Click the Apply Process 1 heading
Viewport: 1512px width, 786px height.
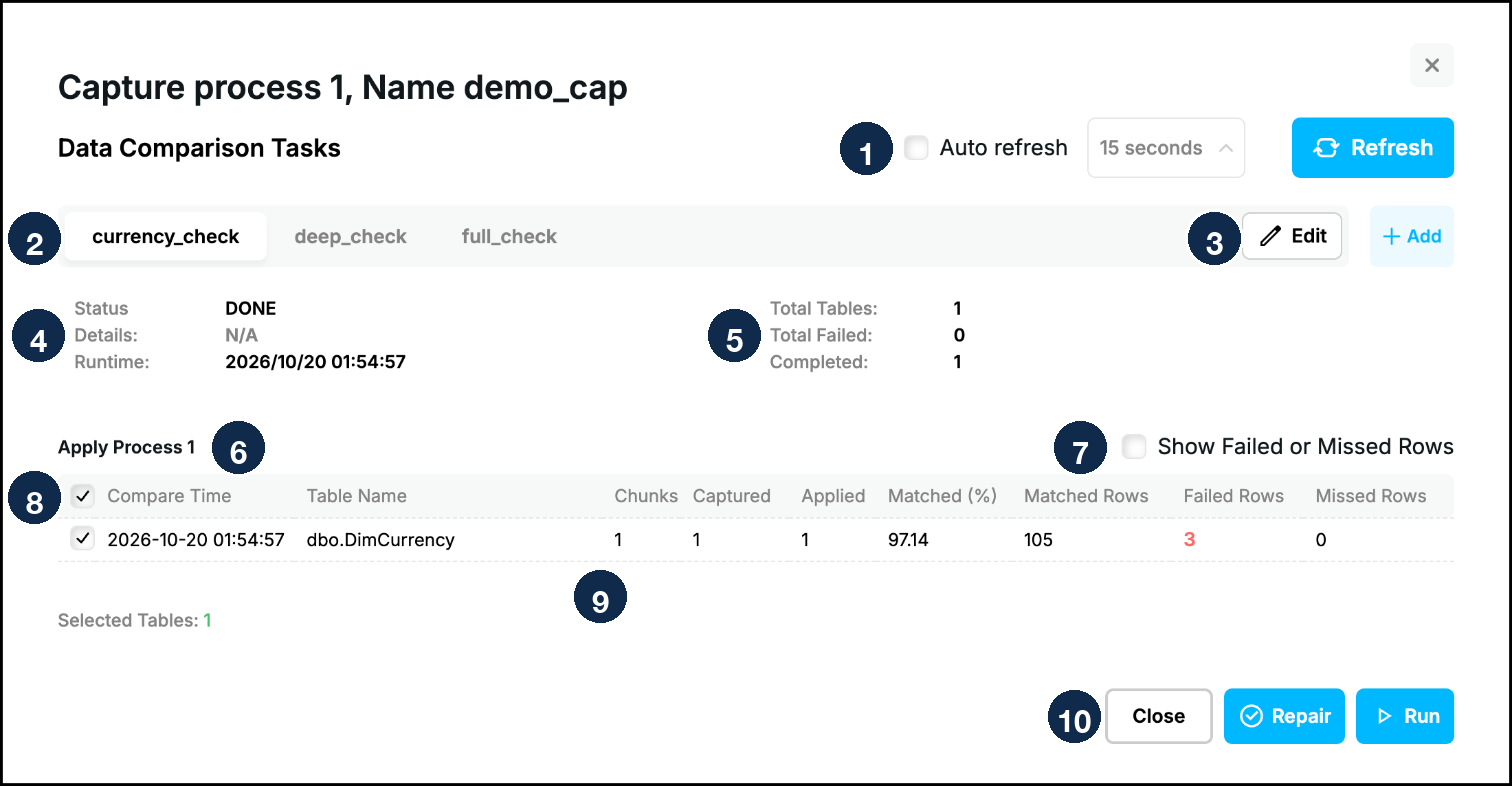pyautogui.click(x=127, y=447)
